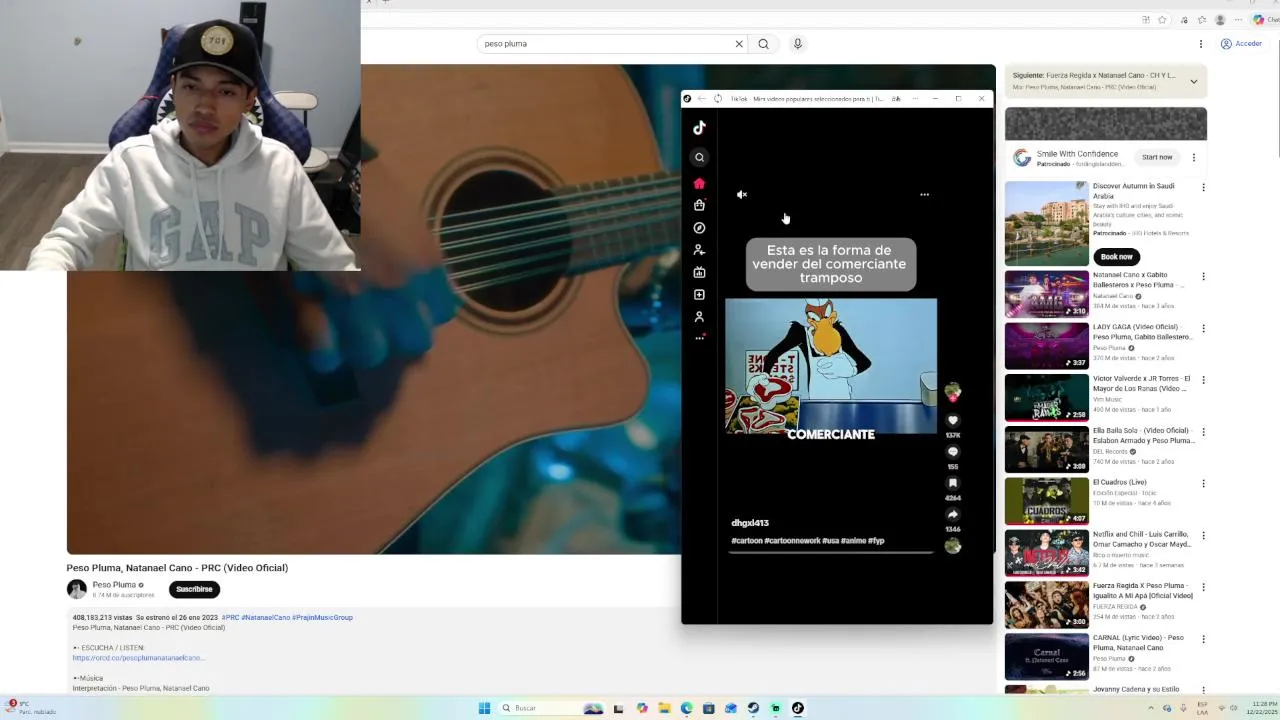Click the TikTok cartoon video frame
This screenshot has height=720, width=1280.
click(x=831, y=366)
